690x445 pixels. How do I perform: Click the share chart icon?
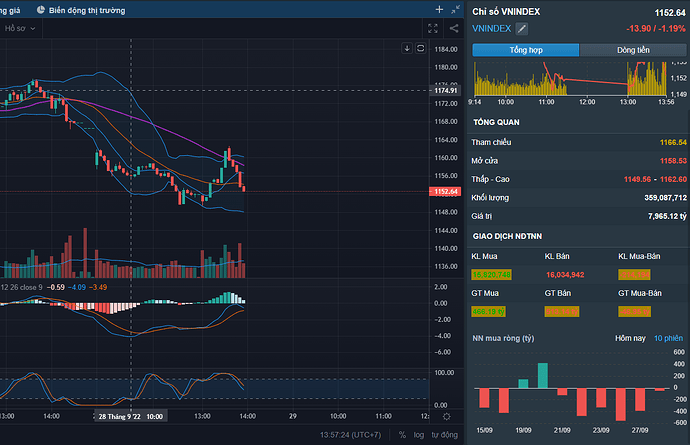tap(454, 29)
